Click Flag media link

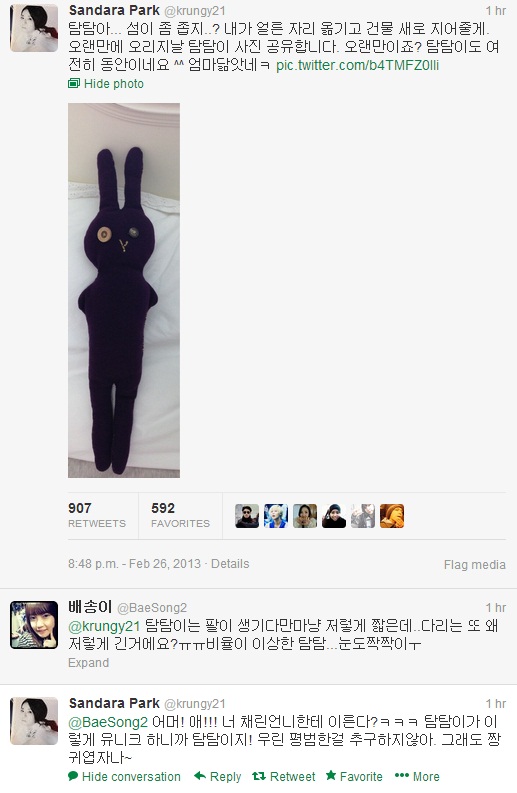coord(475,565)
